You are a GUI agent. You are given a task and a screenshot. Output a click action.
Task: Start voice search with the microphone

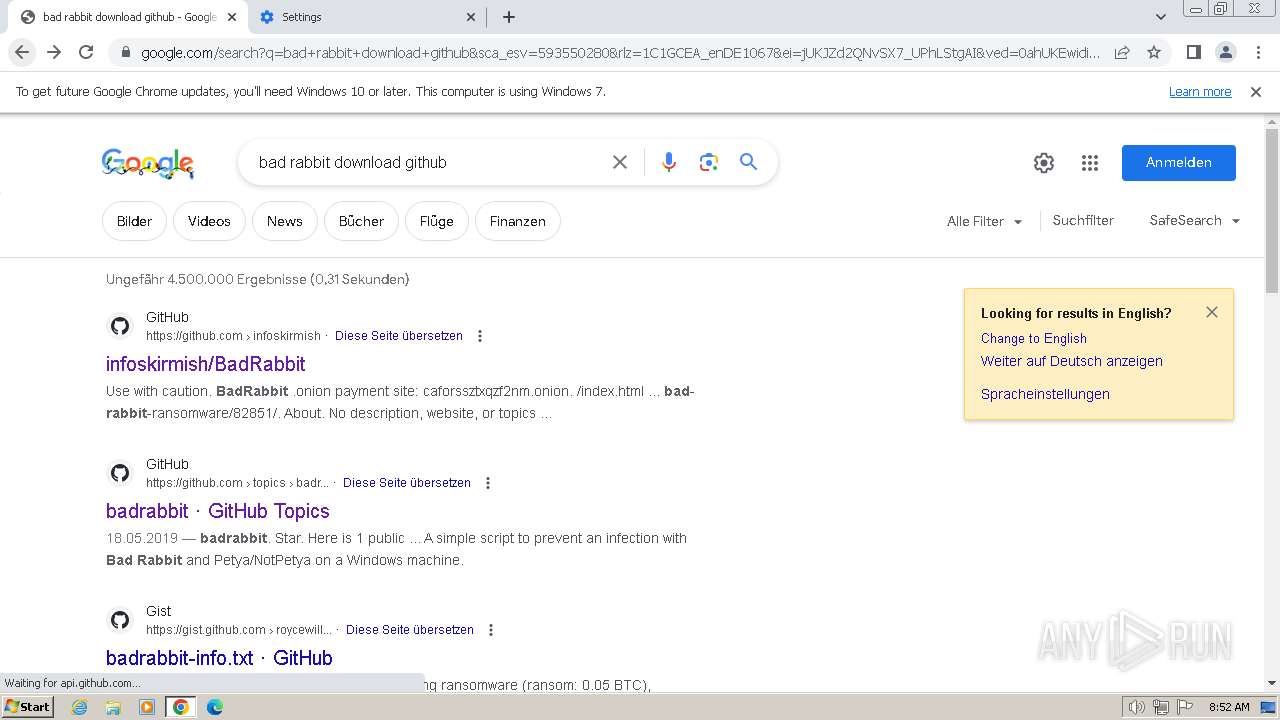pyautogui.click(x=669, y=162)
